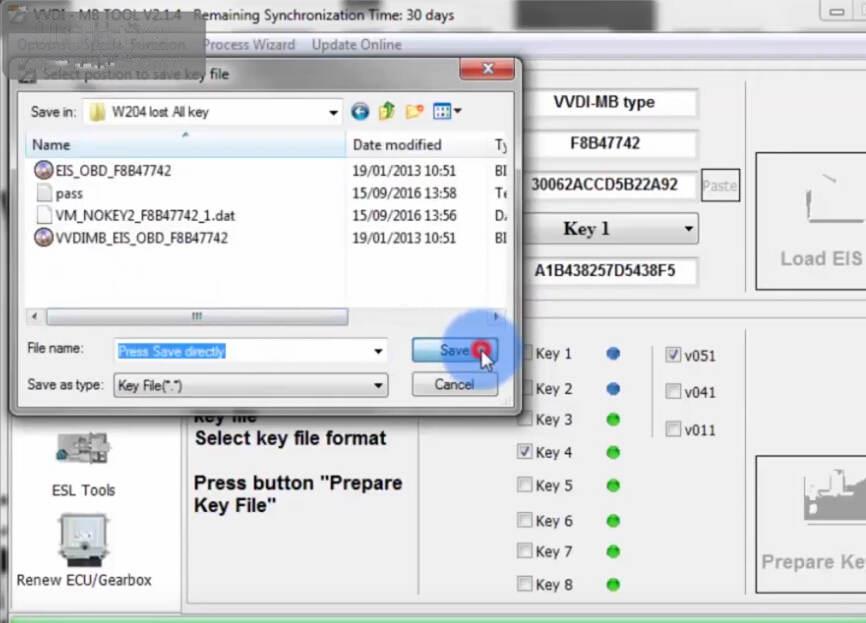Enable the Key 5 checkbox
Screen dimensions: 866x623
525,485
